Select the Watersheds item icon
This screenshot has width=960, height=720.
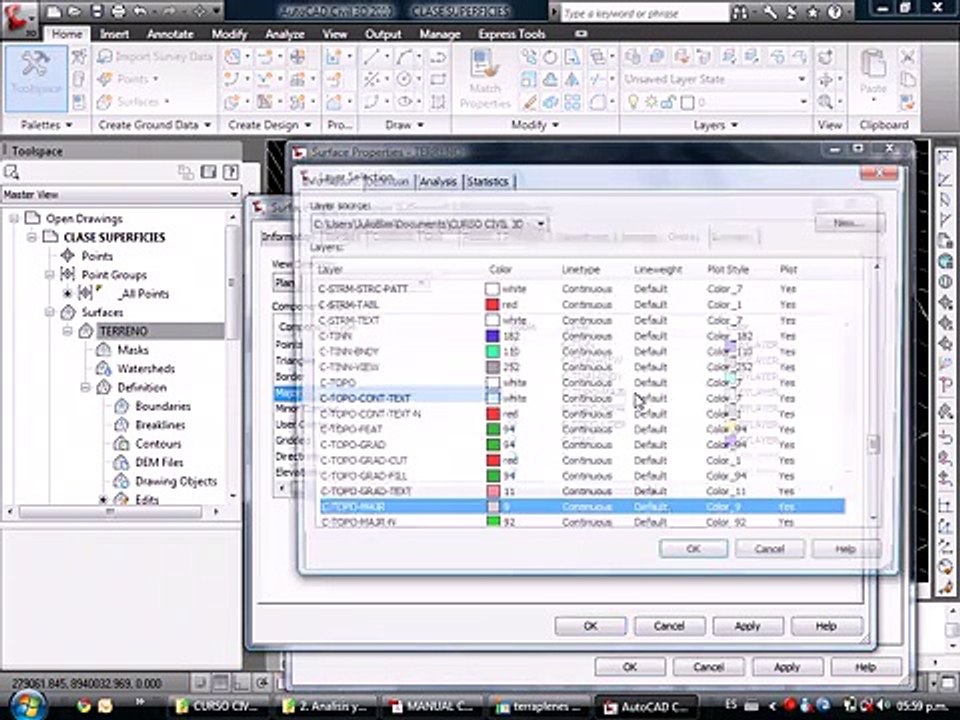[x=103, y=369]
